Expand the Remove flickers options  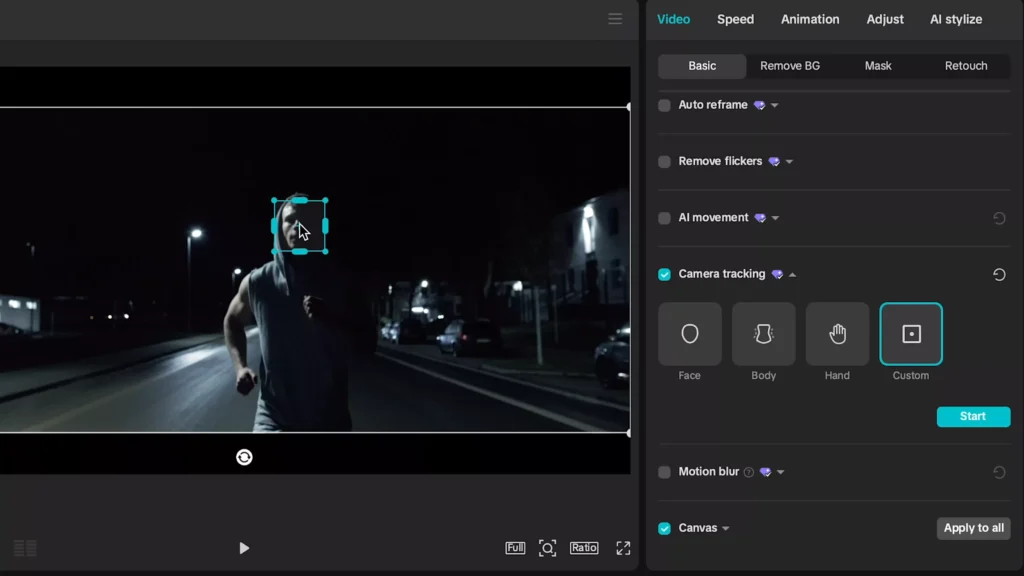pos(789,161)
